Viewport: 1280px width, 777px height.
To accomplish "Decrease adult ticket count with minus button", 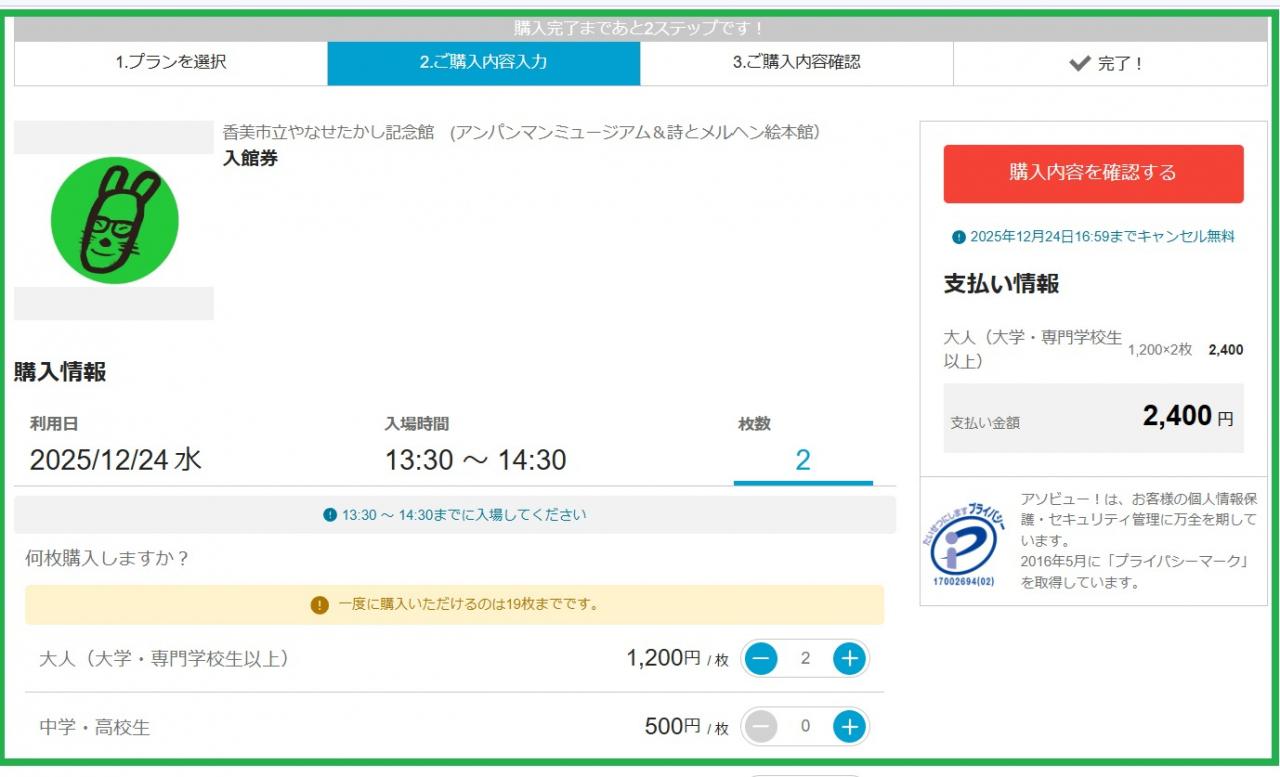I will point(761,658).
